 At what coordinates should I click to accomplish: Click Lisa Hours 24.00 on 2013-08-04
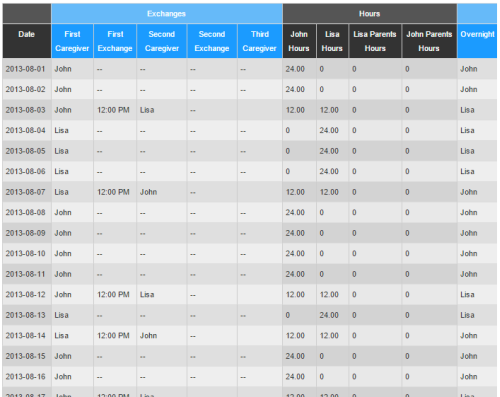(329, 130)
